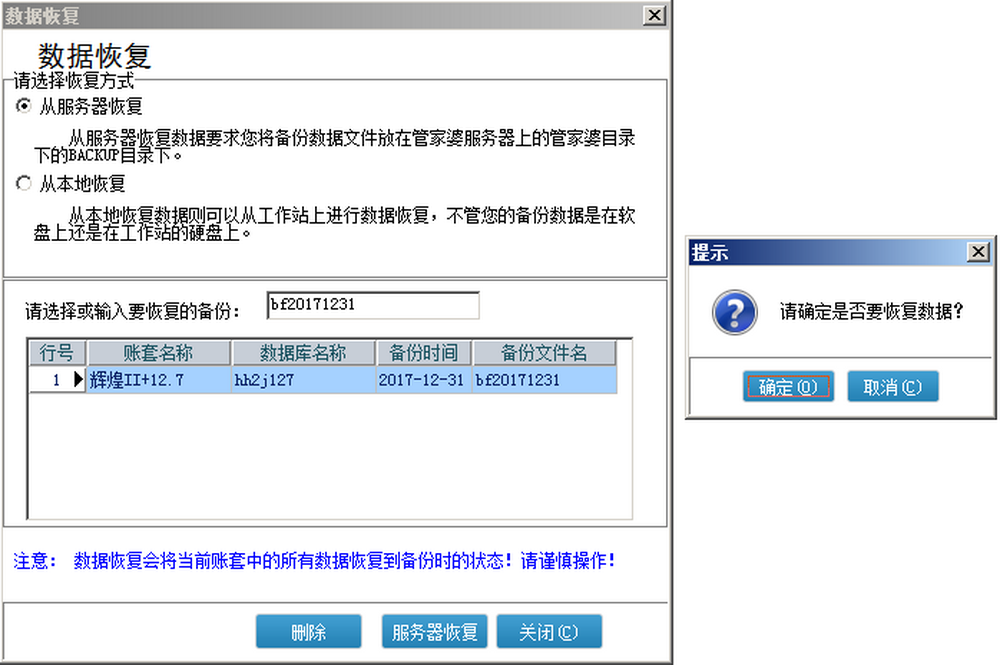Click the 服务器恢复 button
The height and width of the screenshot is (665, 1000).
click(x=434, y=631)
